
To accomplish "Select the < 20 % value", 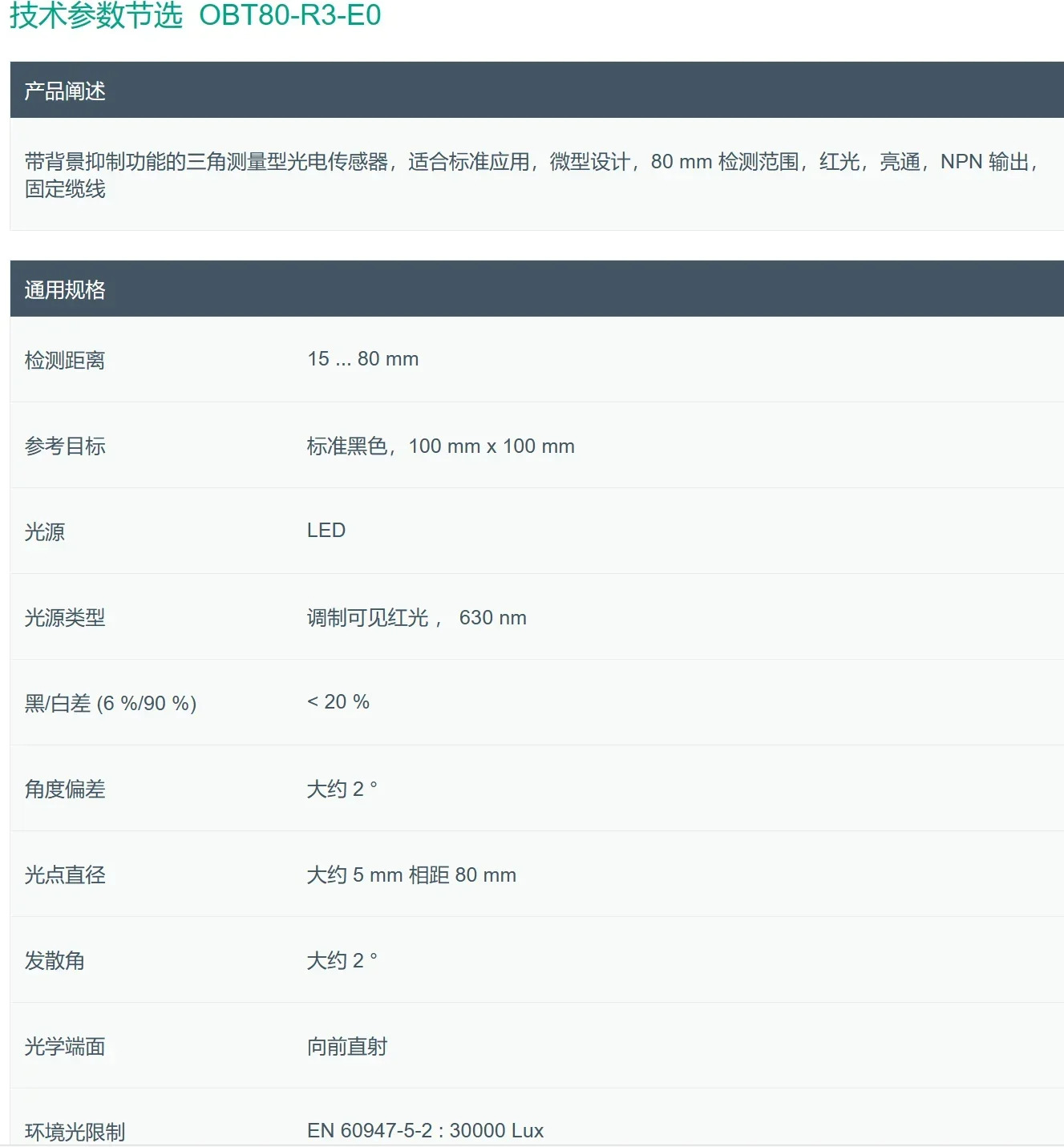I will [338, 702].
